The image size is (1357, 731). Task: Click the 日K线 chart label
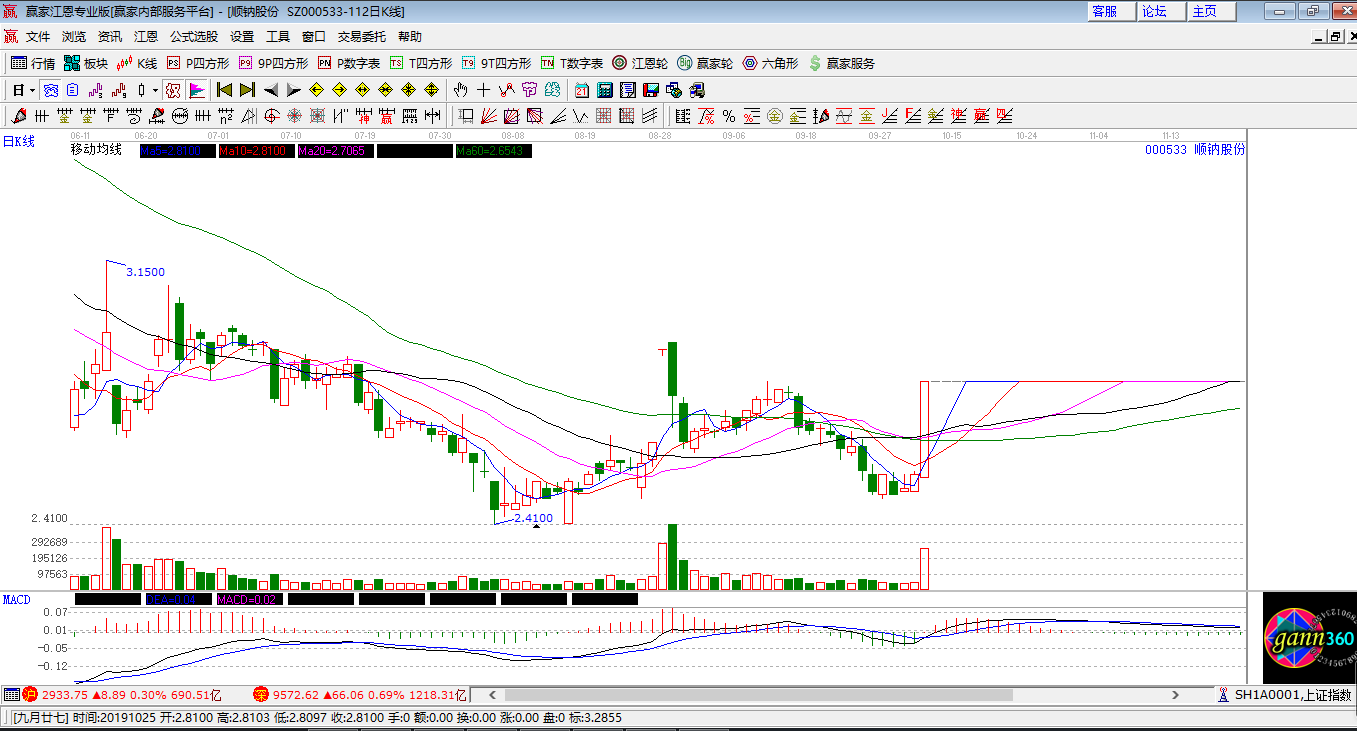pyautogui.click(x=18, y=142)
